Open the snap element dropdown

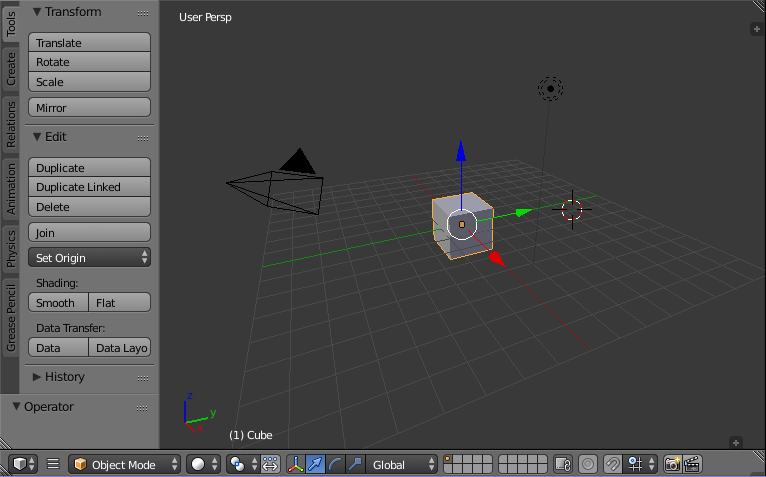(x=641, y=464)
